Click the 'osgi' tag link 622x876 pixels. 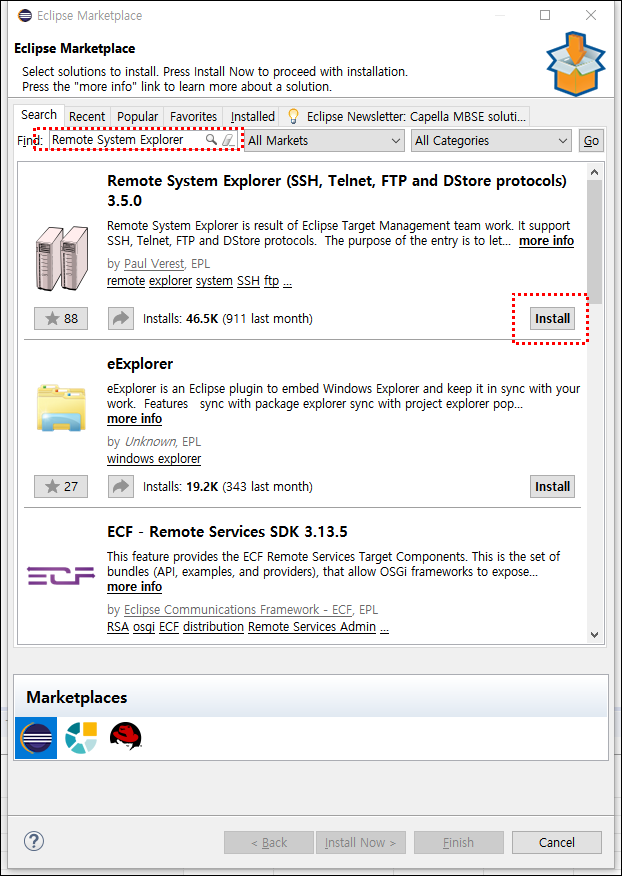click(x=144, y=627)
